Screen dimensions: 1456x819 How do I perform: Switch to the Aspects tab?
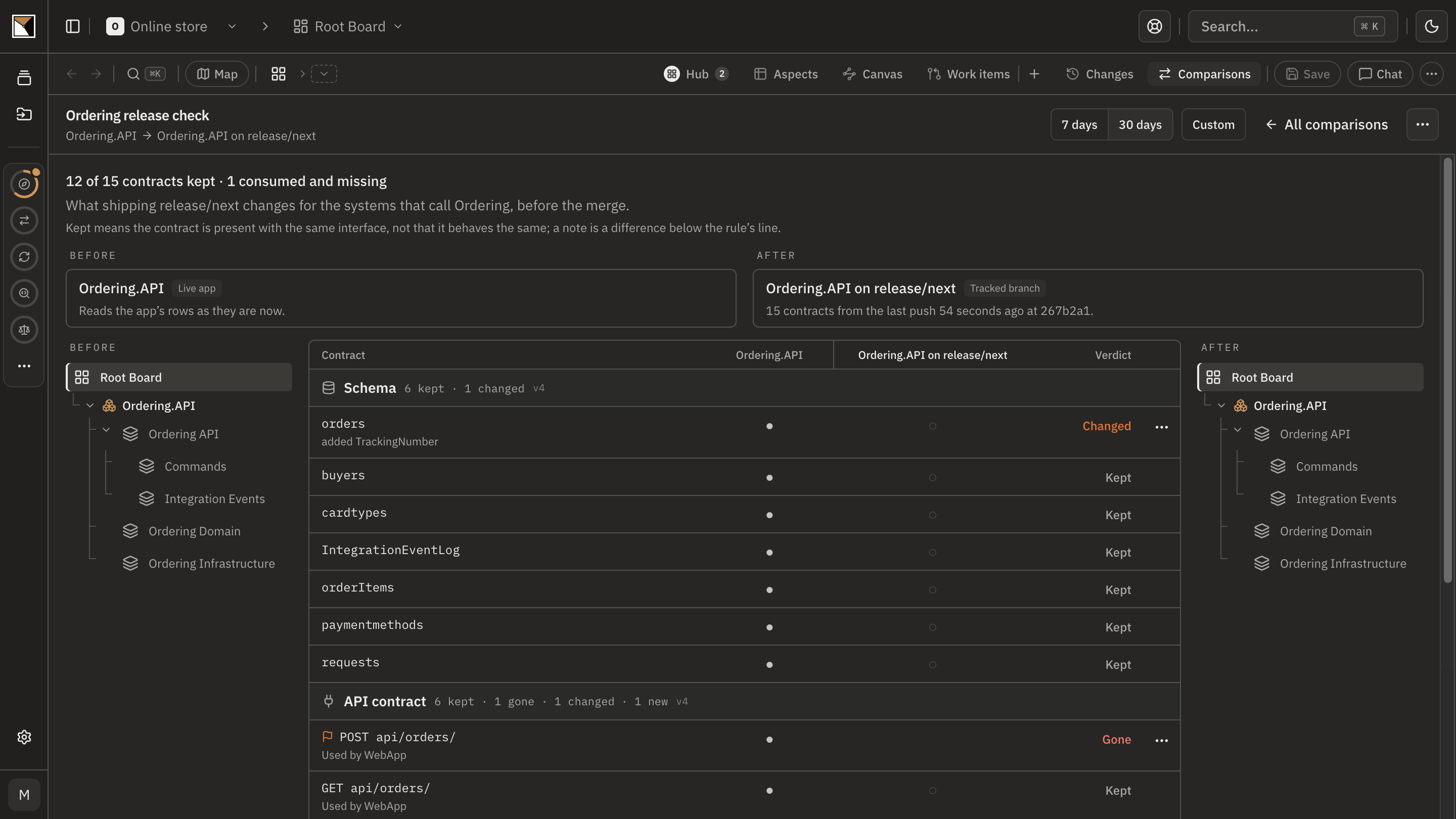click(x=786, y=74)
